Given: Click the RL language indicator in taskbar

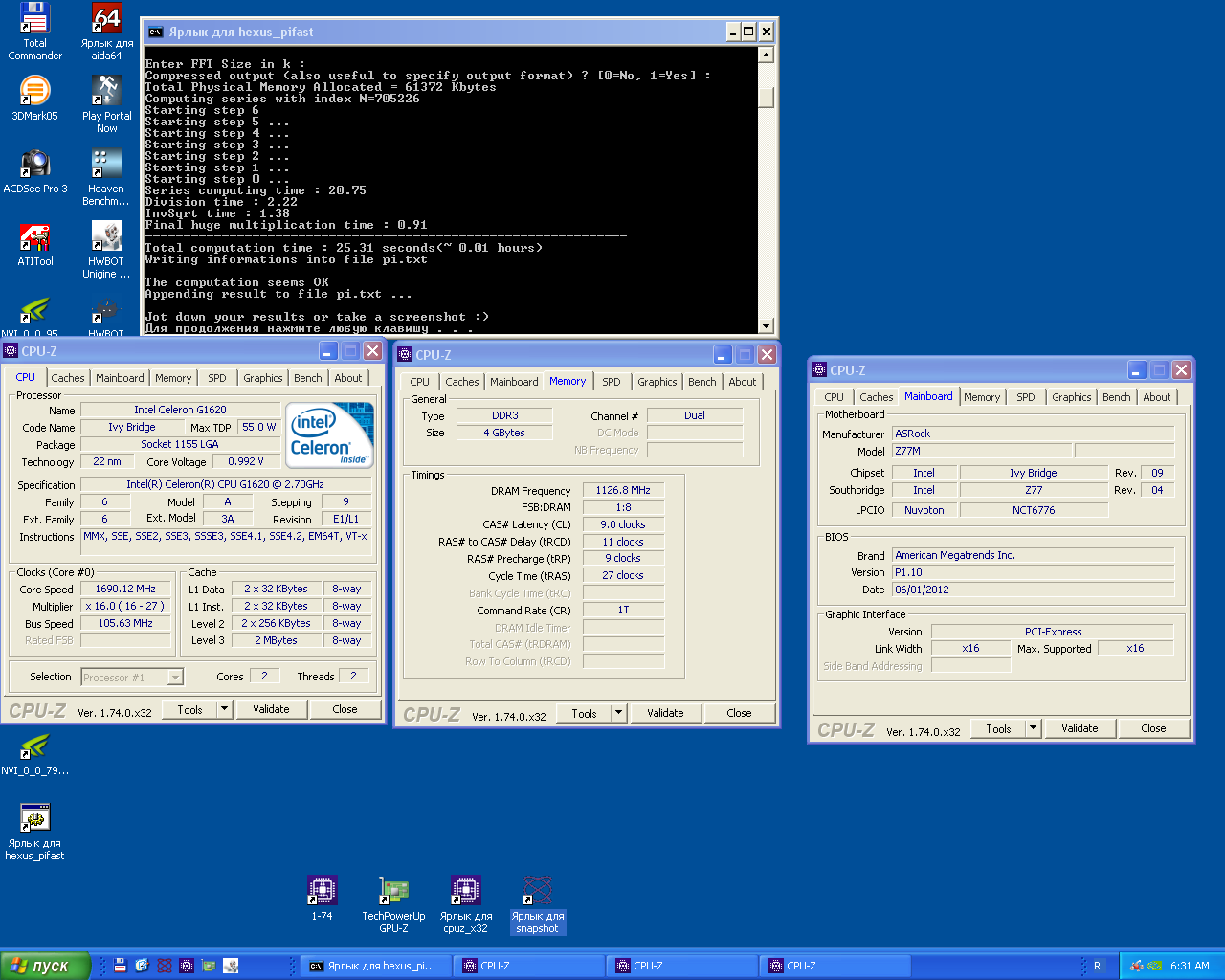Looking at the screenshot, I should click(1100, 966).
